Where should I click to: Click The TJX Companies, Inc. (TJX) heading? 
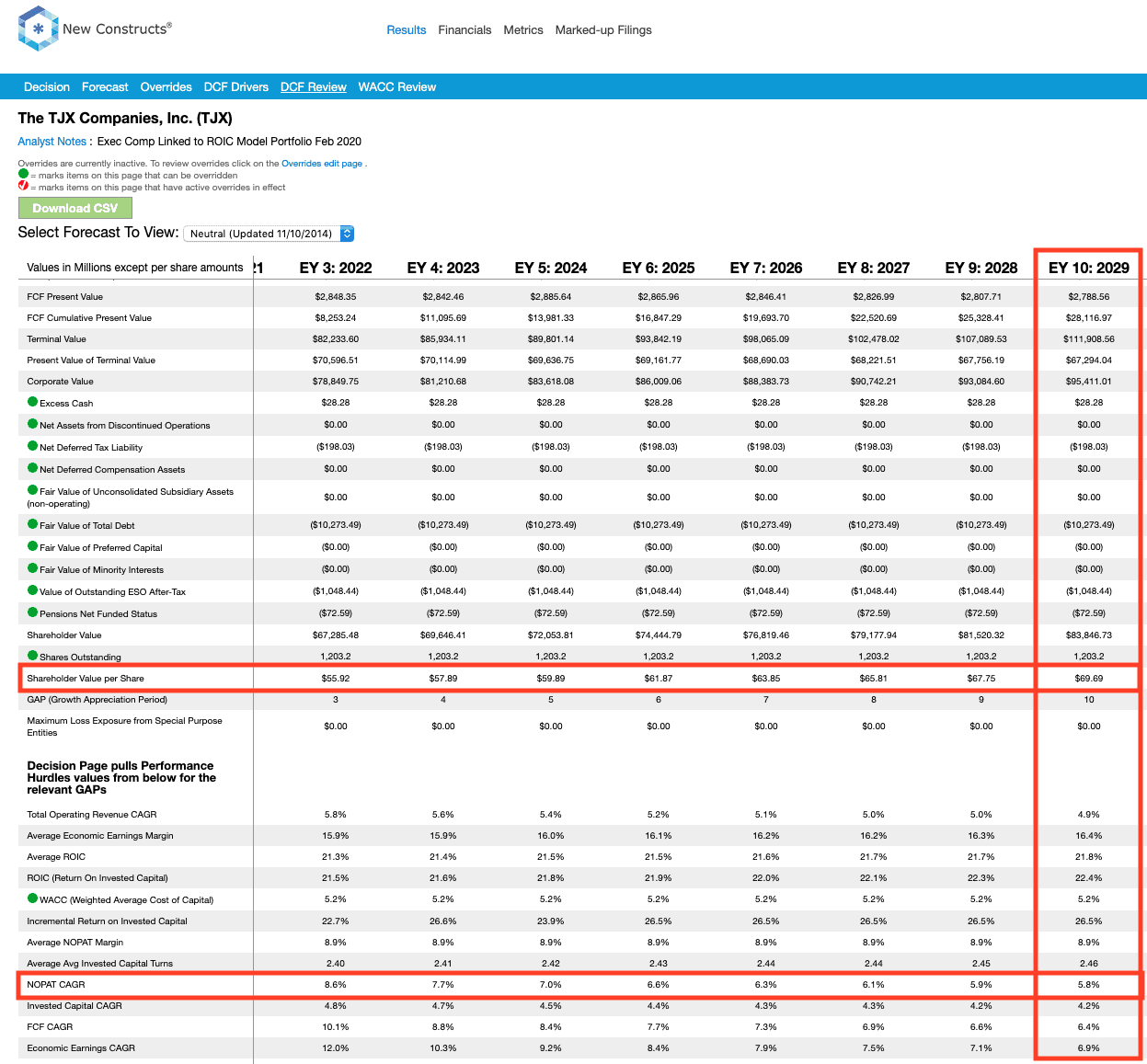click(x=125, y=119)
